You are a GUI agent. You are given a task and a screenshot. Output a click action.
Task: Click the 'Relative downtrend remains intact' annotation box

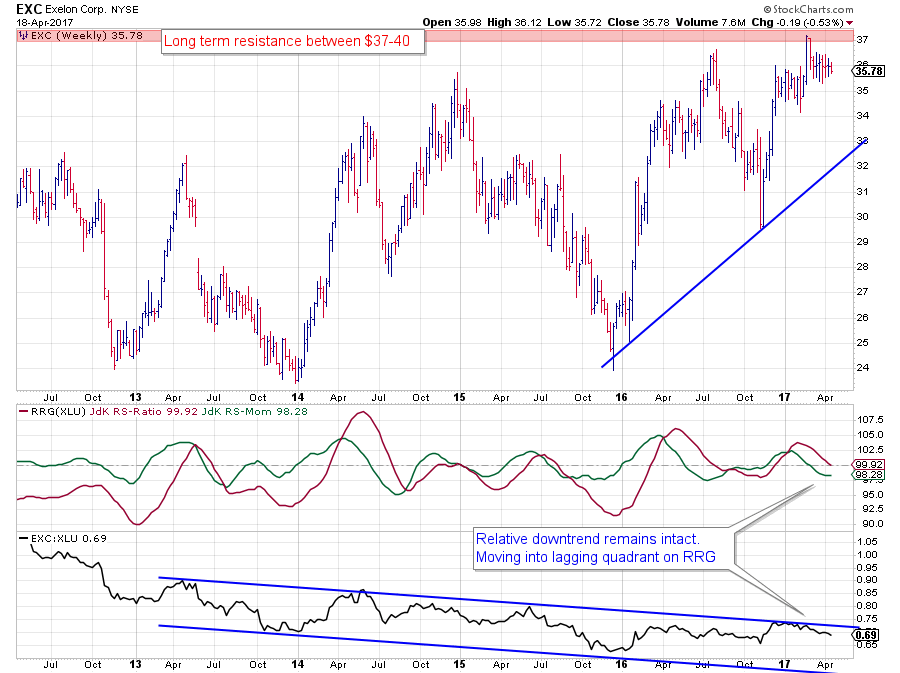[x=604, y=548]
